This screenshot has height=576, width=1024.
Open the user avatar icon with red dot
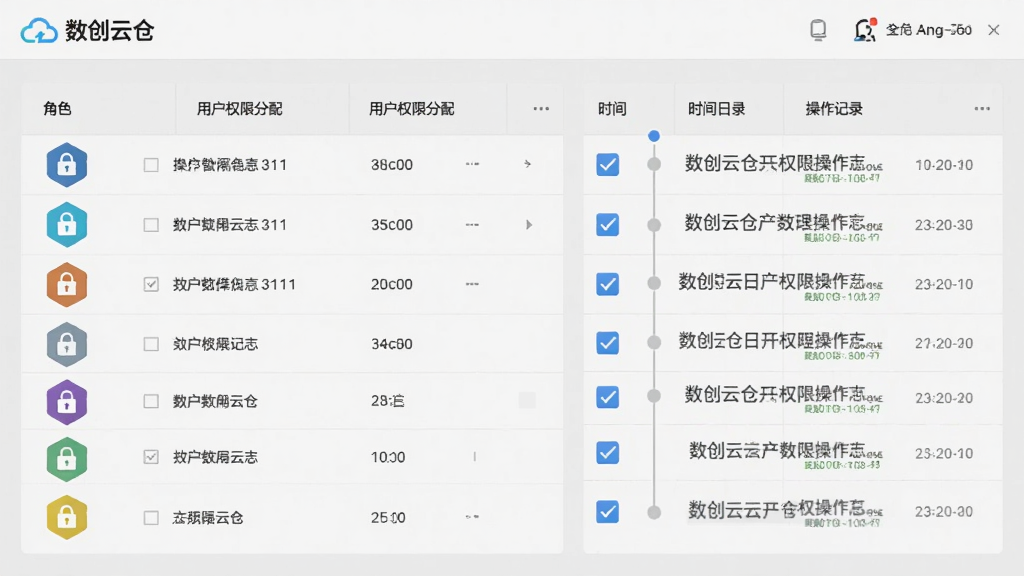click(865, 30)
